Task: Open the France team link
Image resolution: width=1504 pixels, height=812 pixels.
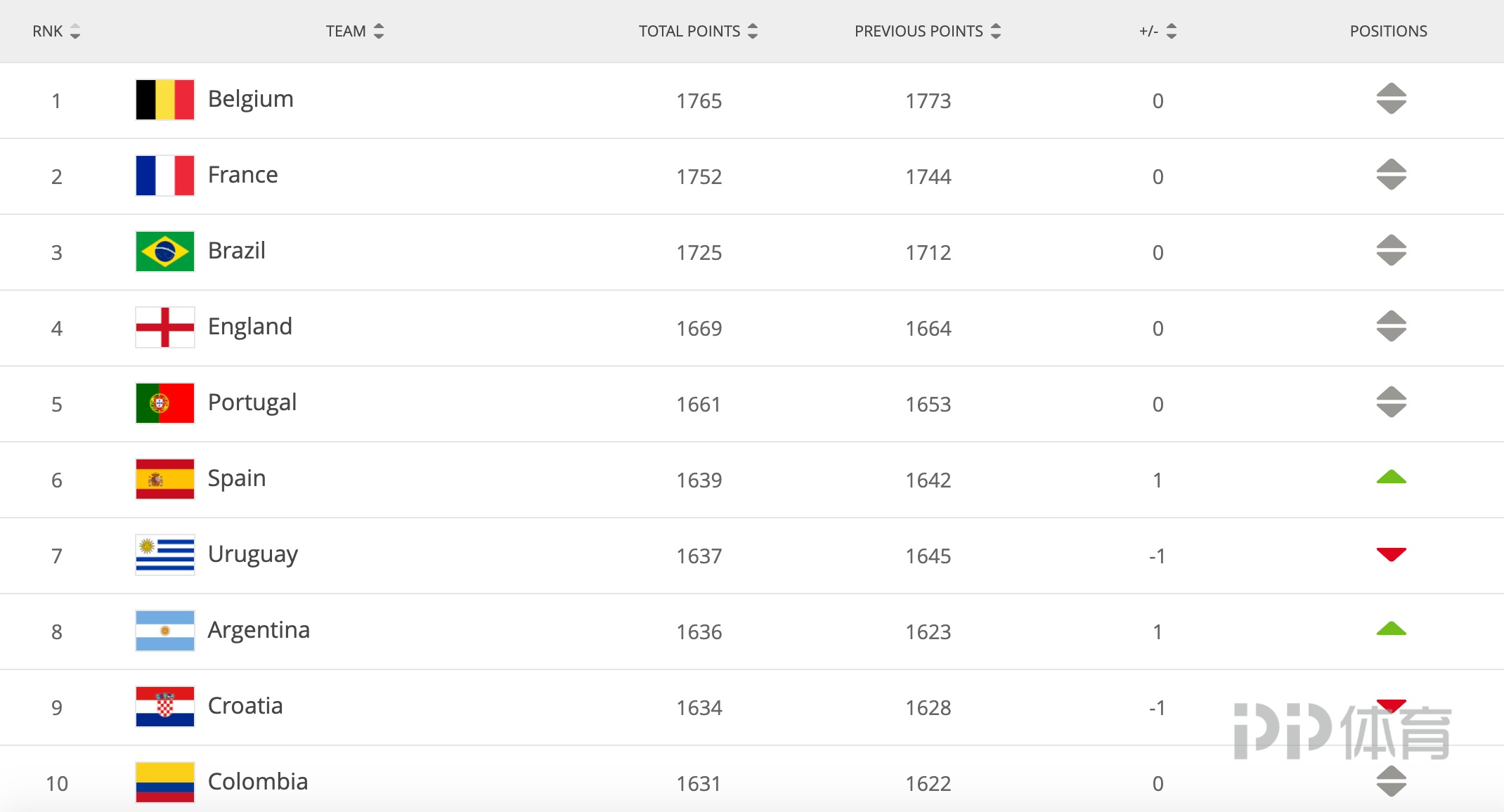Action: point(242,175)
